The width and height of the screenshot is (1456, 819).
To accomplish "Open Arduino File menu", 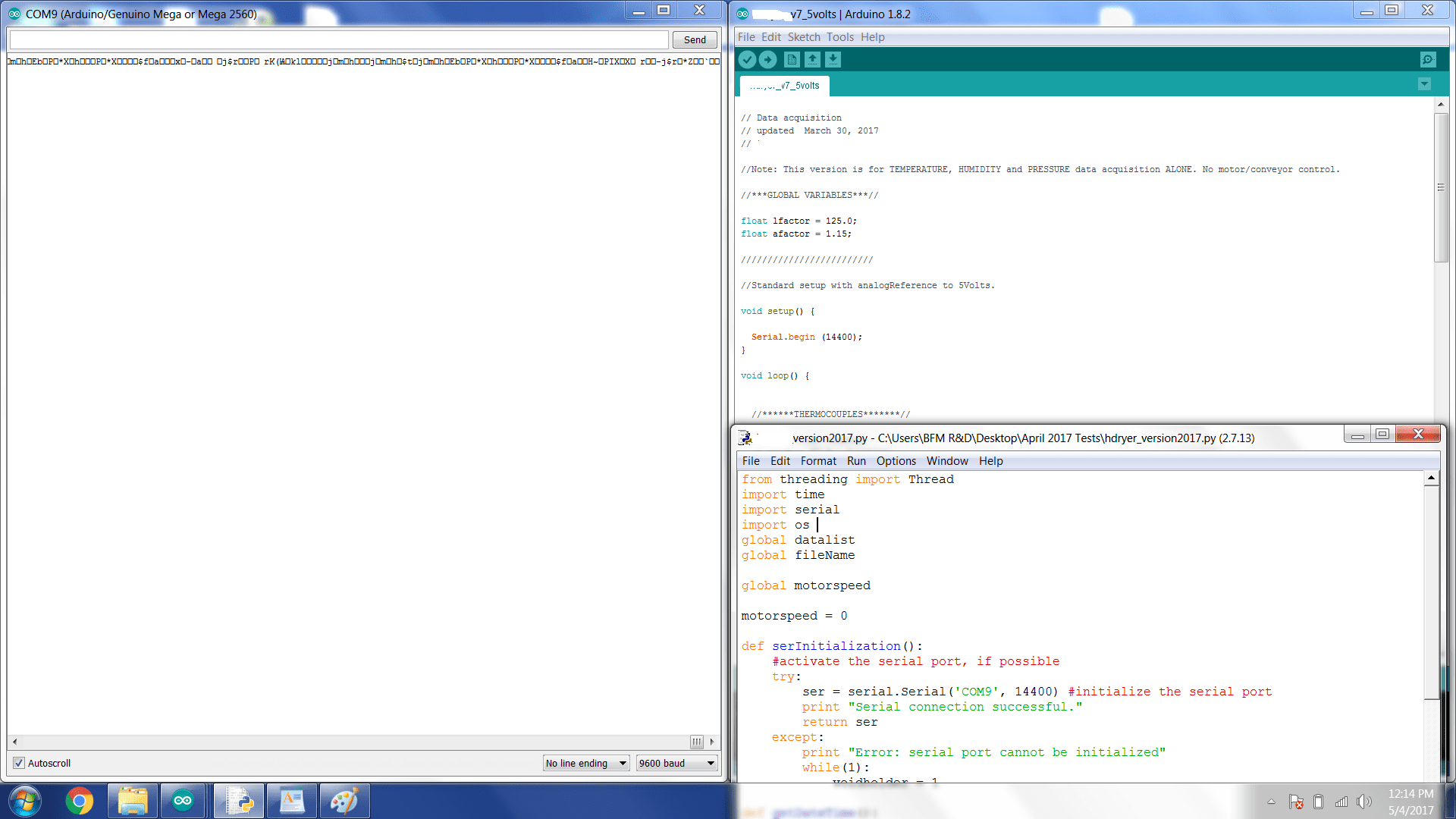I will [746, 37].
